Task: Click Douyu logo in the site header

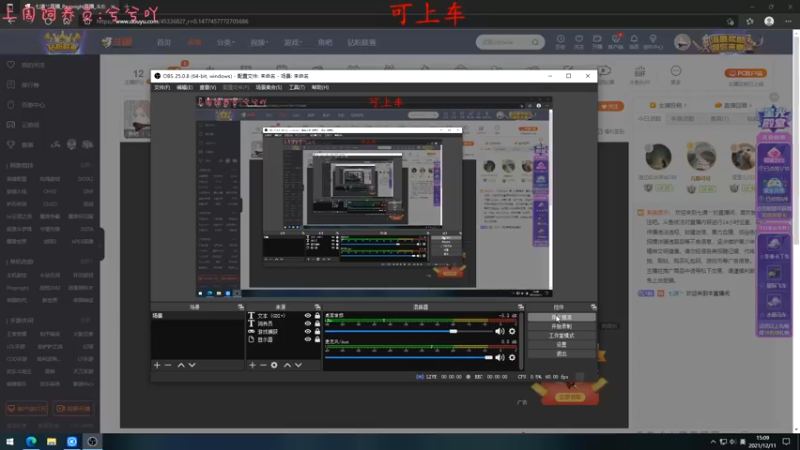Action: 117,42
